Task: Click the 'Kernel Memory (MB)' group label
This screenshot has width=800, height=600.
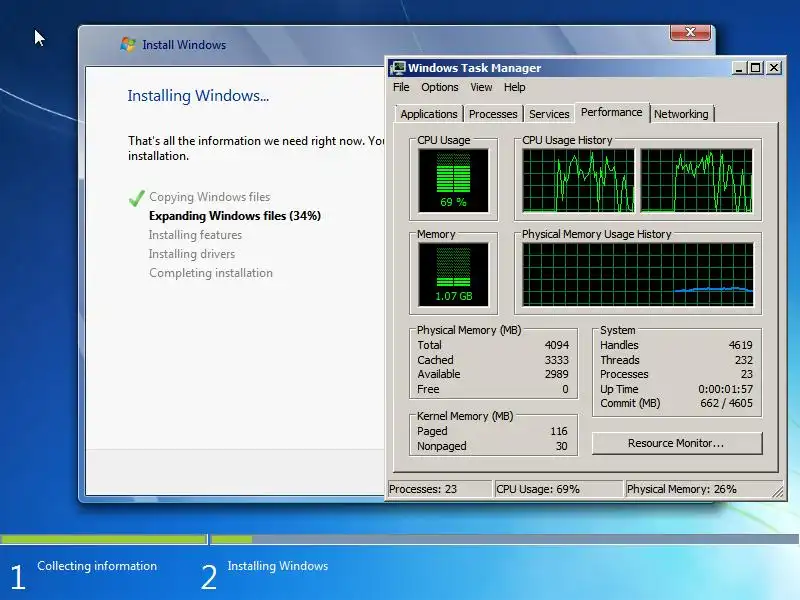Action: click(x=465, y=416)
